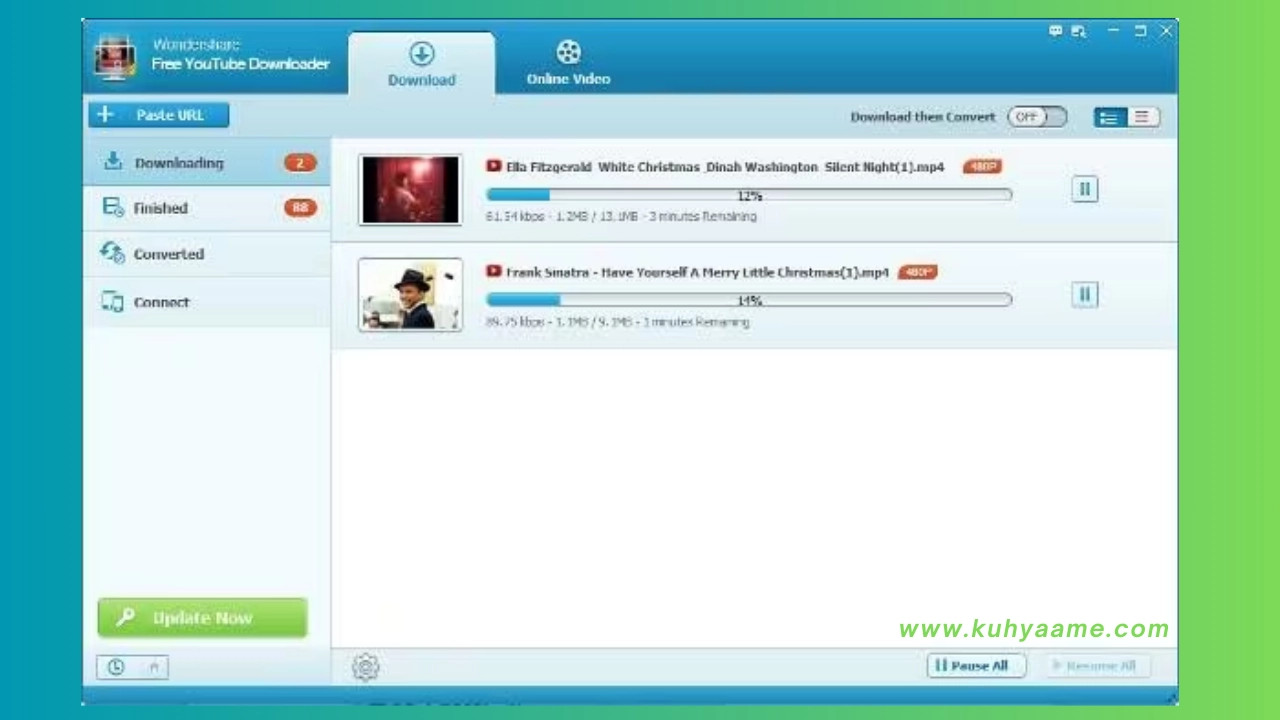Click the Frank Sinatra video thumbnail
Image resolution: width=1280 pixels, height=720 pixels.
click(410, 294)
